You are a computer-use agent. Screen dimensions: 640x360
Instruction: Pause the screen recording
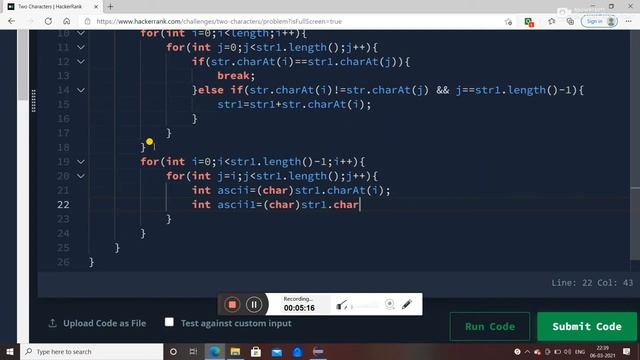coord(254,304)
